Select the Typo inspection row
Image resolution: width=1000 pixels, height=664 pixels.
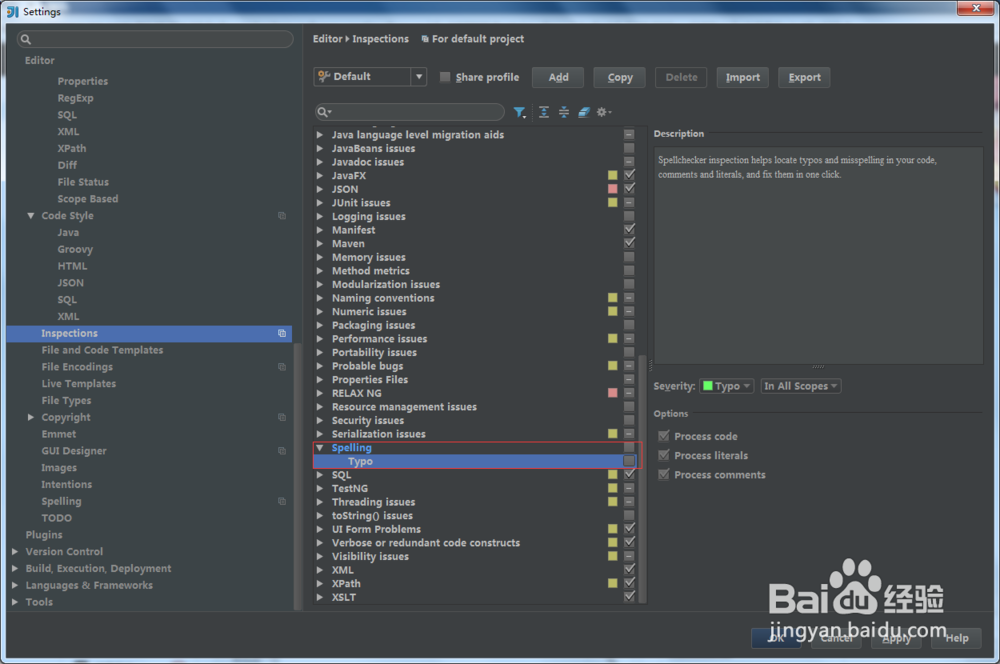click(x=476, y=461)
